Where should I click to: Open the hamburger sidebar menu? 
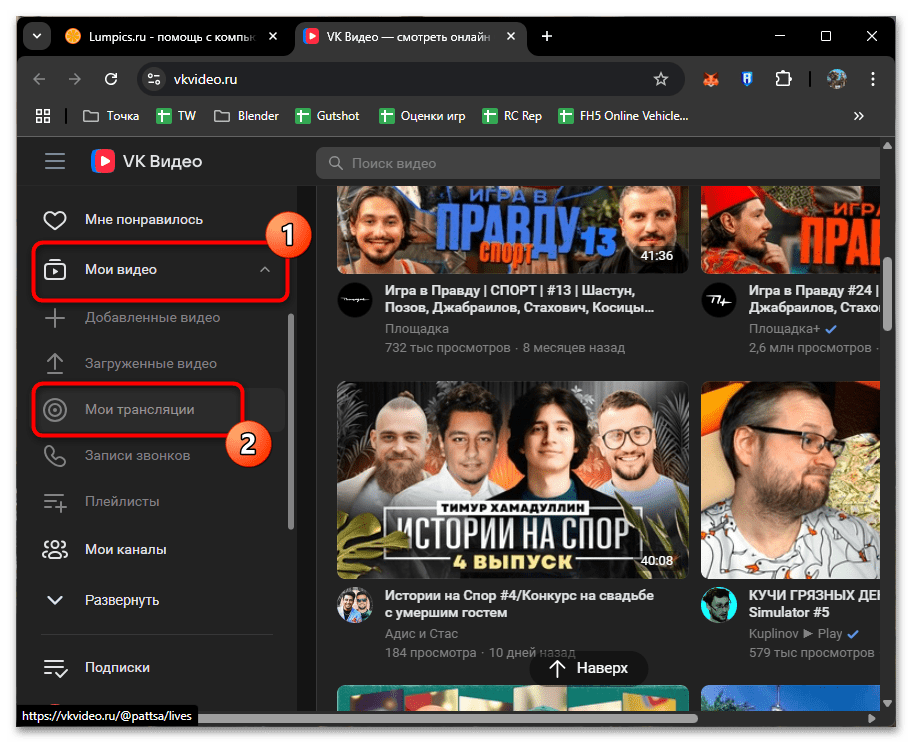point(54,161)
